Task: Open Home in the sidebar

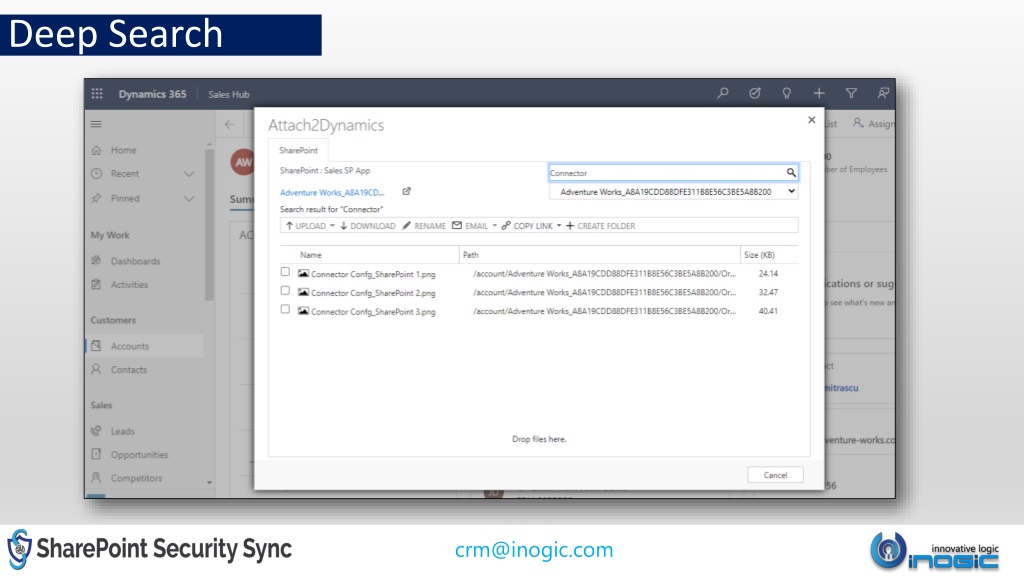Action: click(x=123, y=150)
